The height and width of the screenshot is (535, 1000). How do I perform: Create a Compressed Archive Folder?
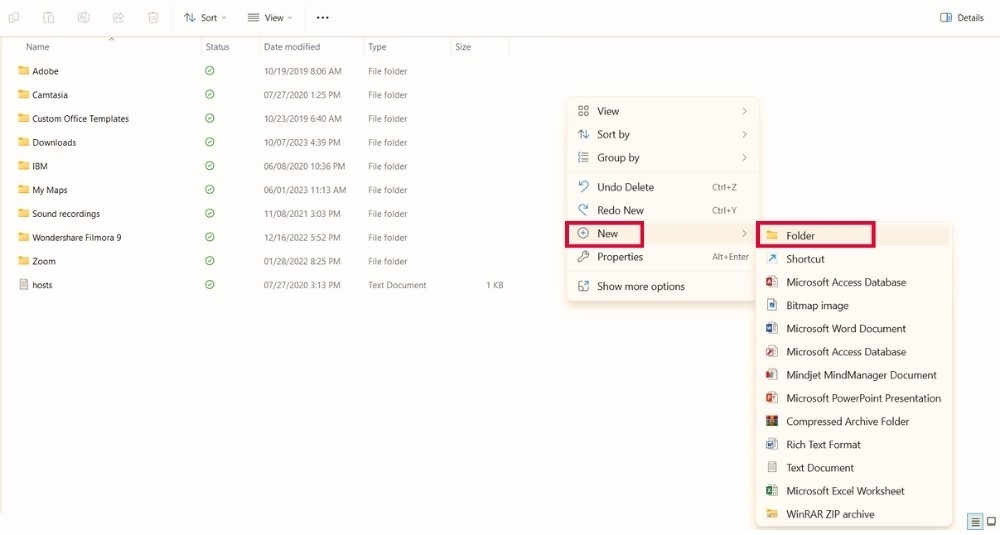[853, 421]
